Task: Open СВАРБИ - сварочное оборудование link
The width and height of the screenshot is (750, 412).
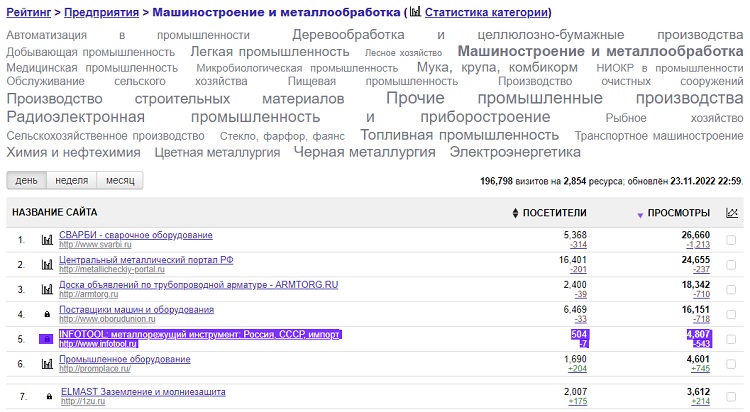Action: [136, 235]
